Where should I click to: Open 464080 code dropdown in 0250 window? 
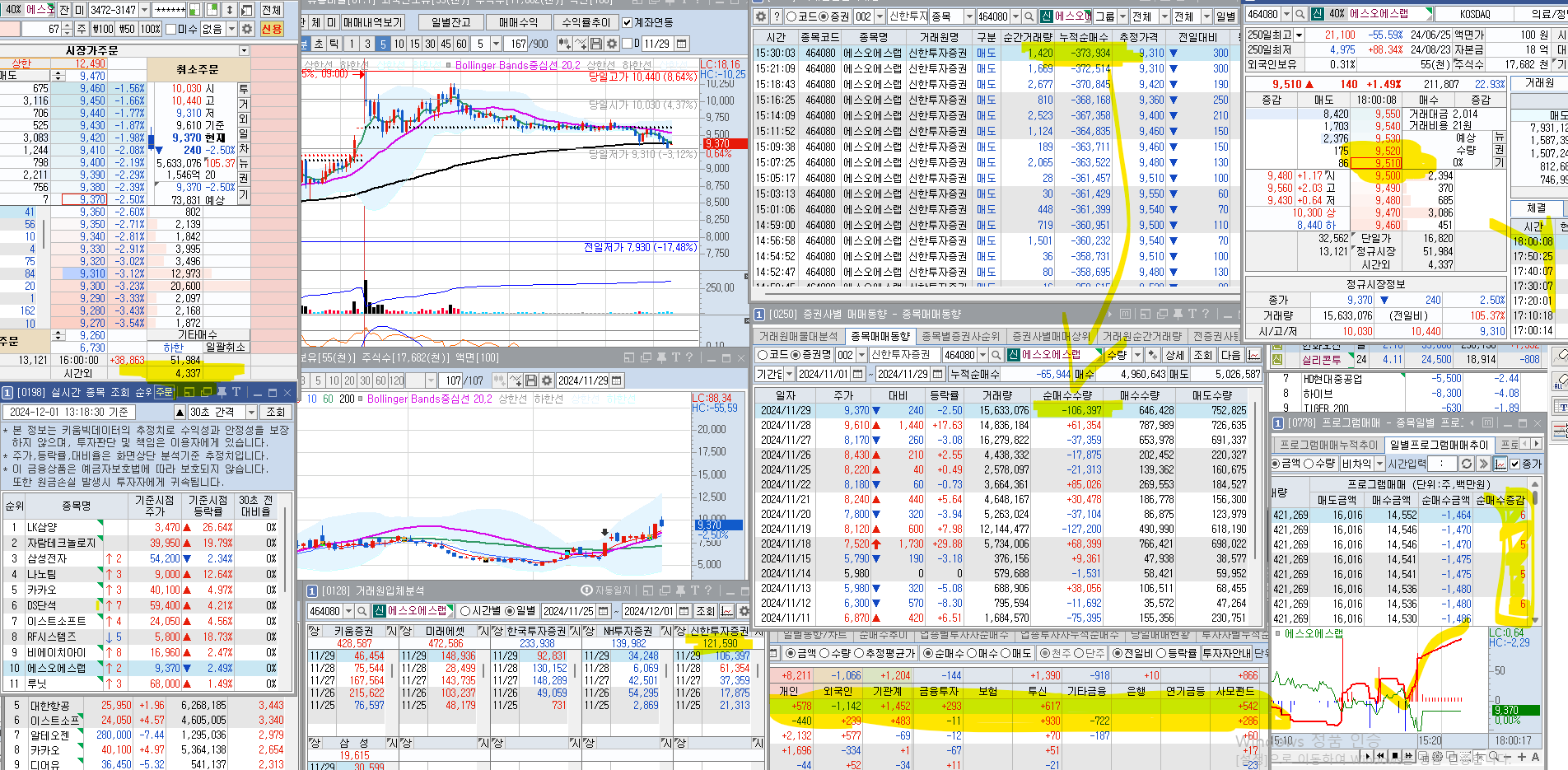pos(982,355)
